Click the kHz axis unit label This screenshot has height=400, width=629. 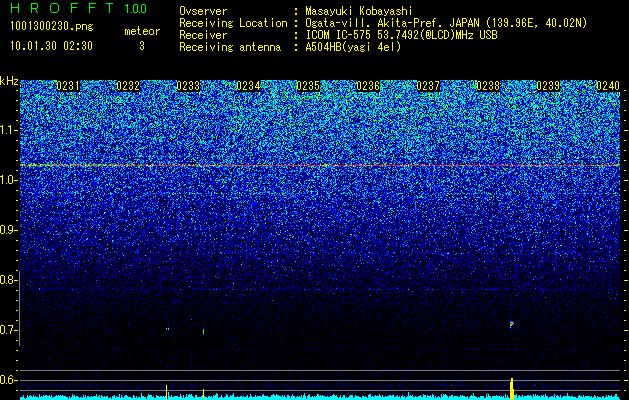9,81
